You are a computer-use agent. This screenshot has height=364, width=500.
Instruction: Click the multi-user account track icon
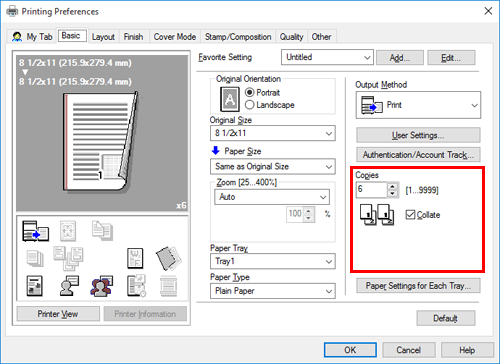click(x=101, y=286)
